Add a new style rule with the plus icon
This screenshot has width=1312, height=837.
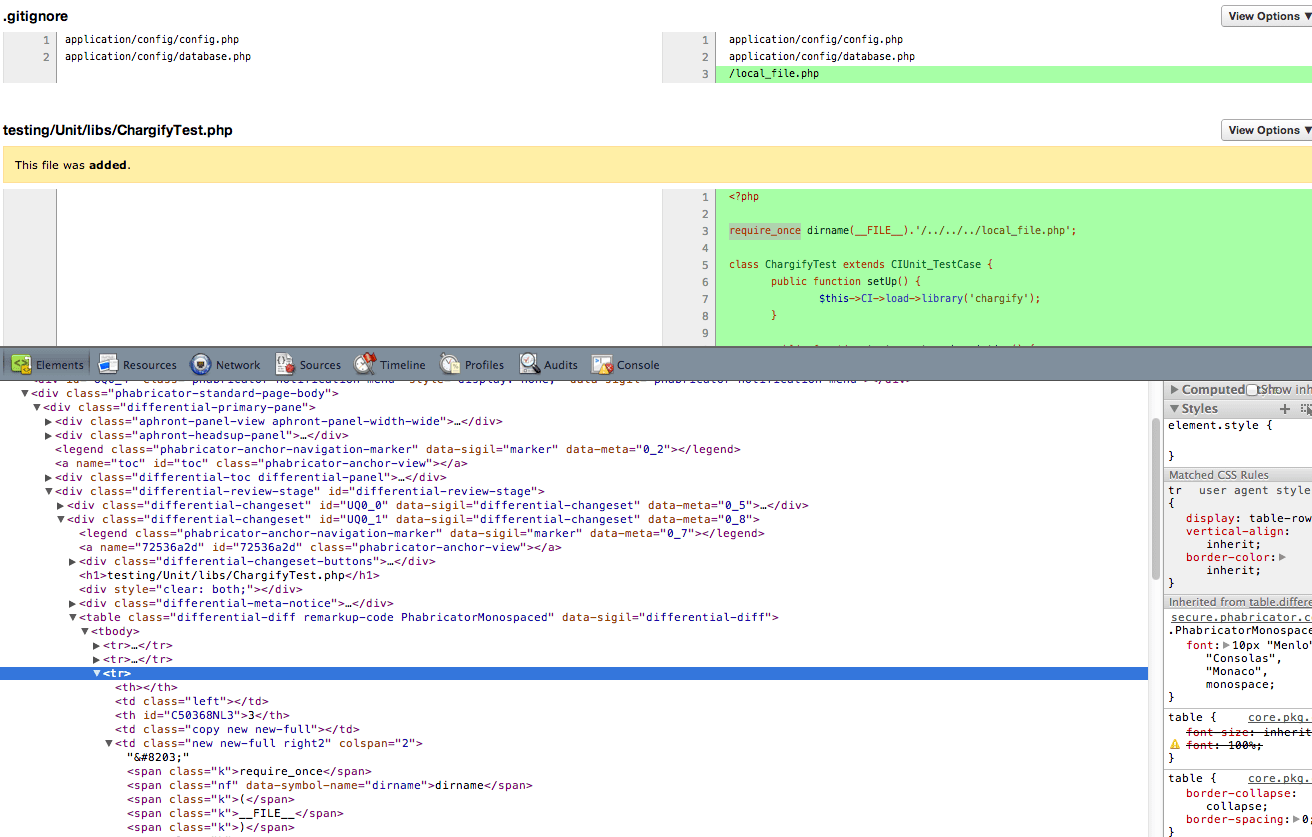tap(1285, 408)
